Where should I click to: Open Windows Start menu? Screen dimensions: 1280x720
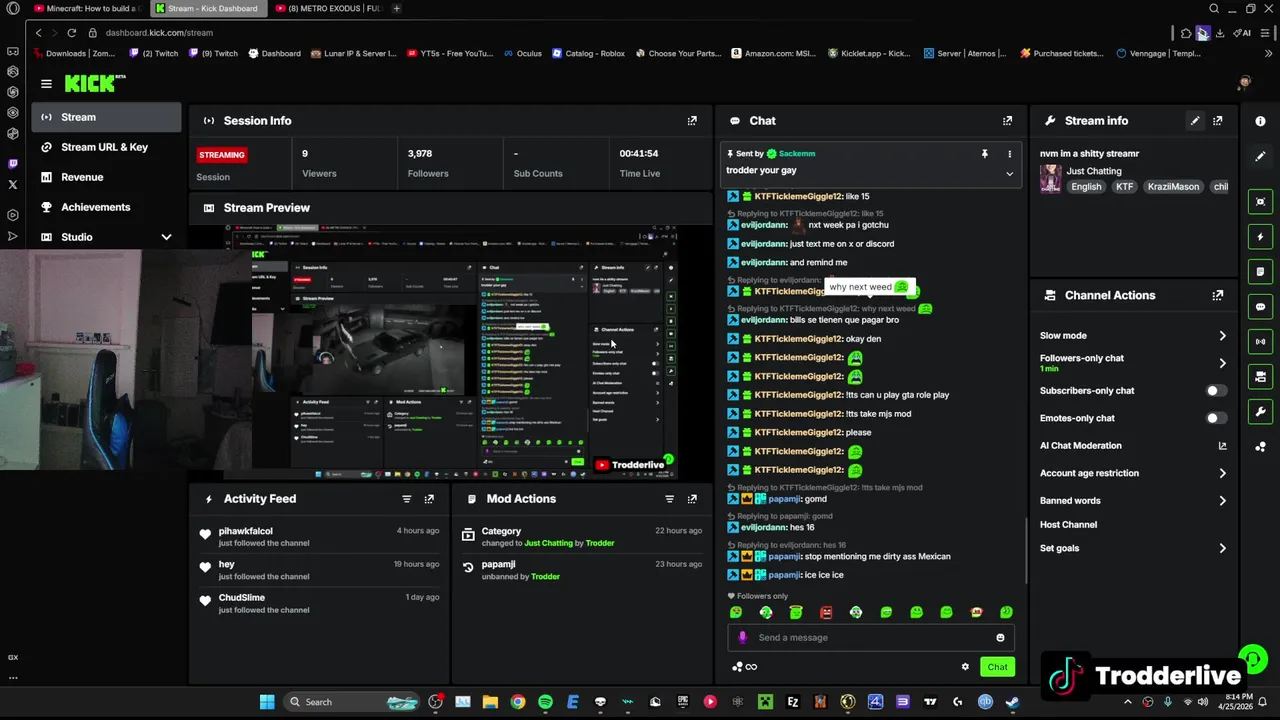[267, 702]
